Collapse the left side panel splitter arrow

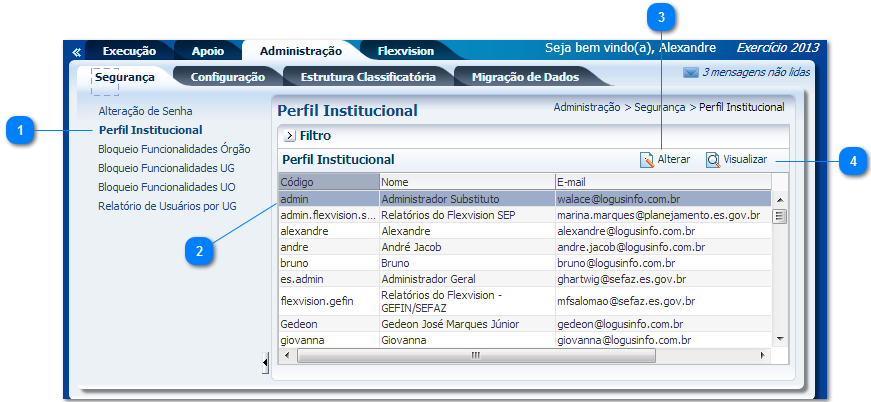(265, 362)
